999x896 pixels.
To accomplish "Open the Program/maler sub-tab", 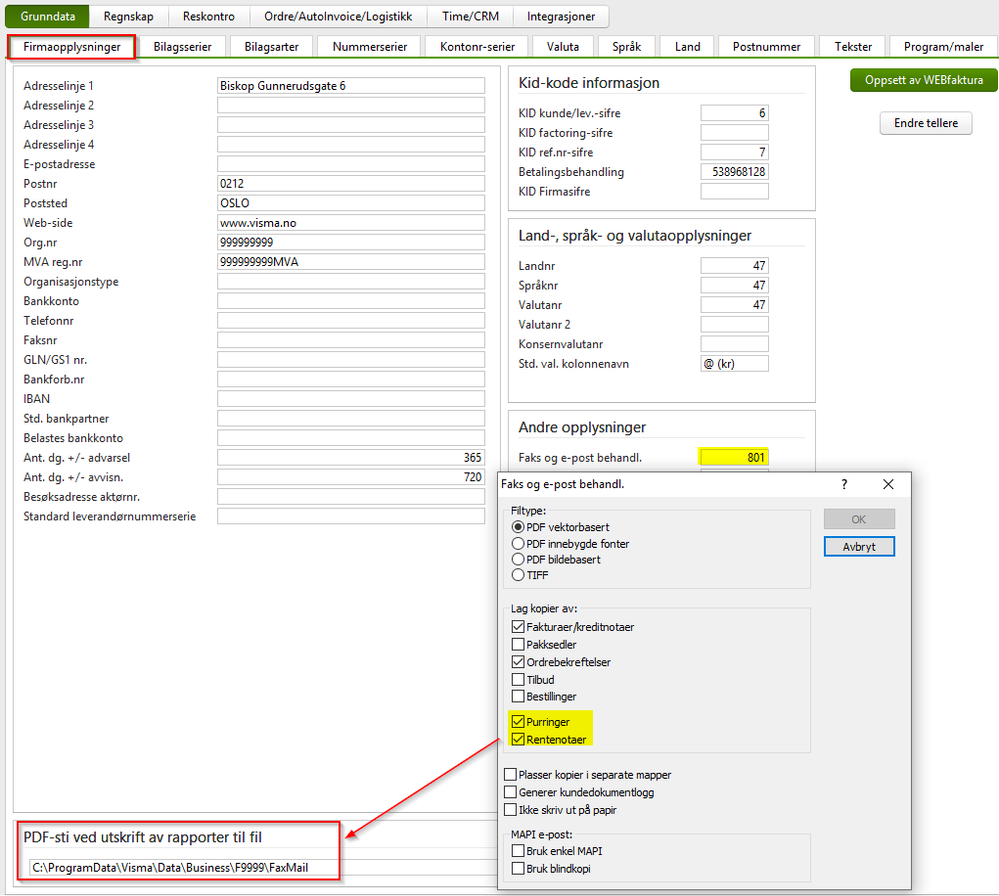I will [x=943, y=47].
